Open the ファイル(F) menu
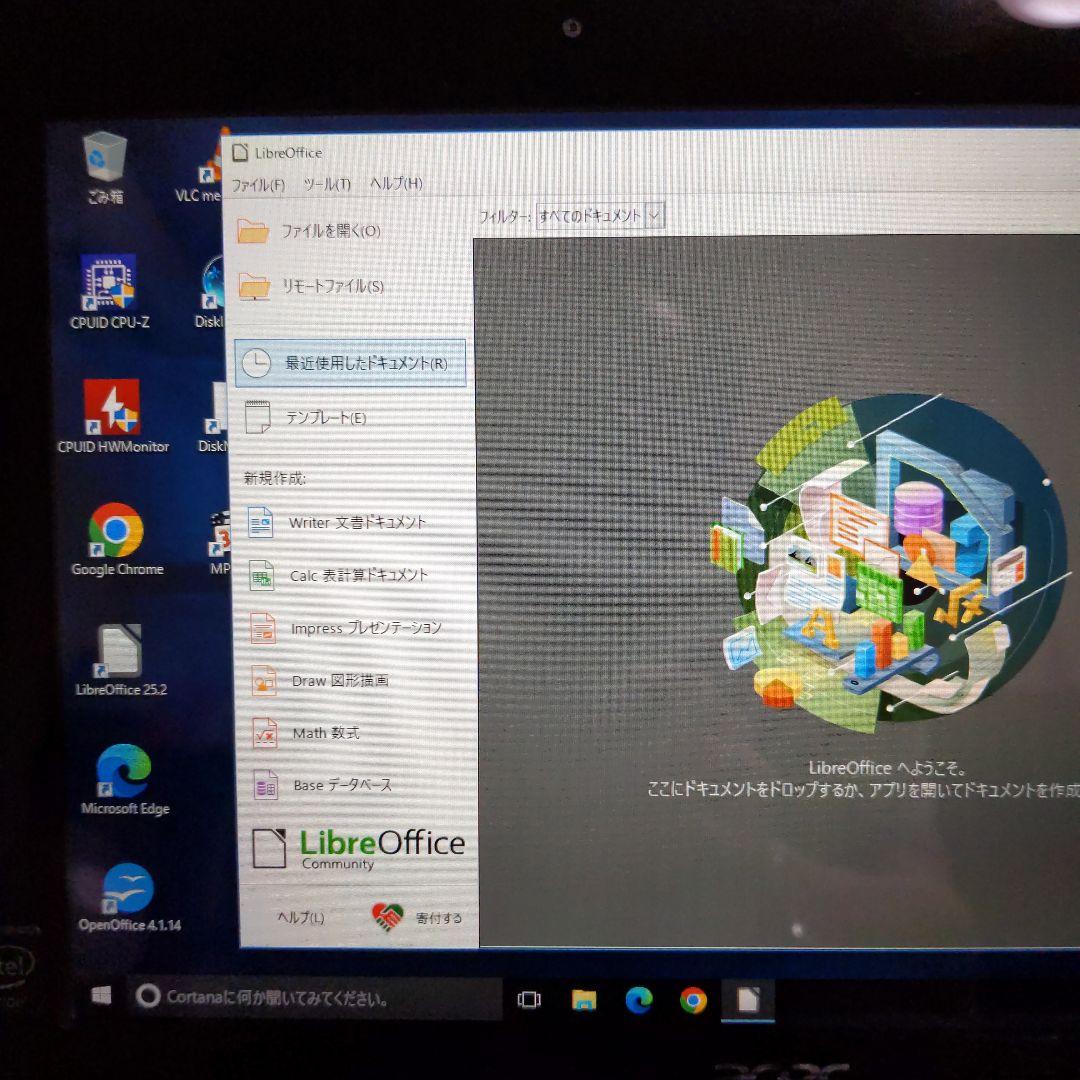This screenshot has width=1080, height=1080. click(258, 185)
